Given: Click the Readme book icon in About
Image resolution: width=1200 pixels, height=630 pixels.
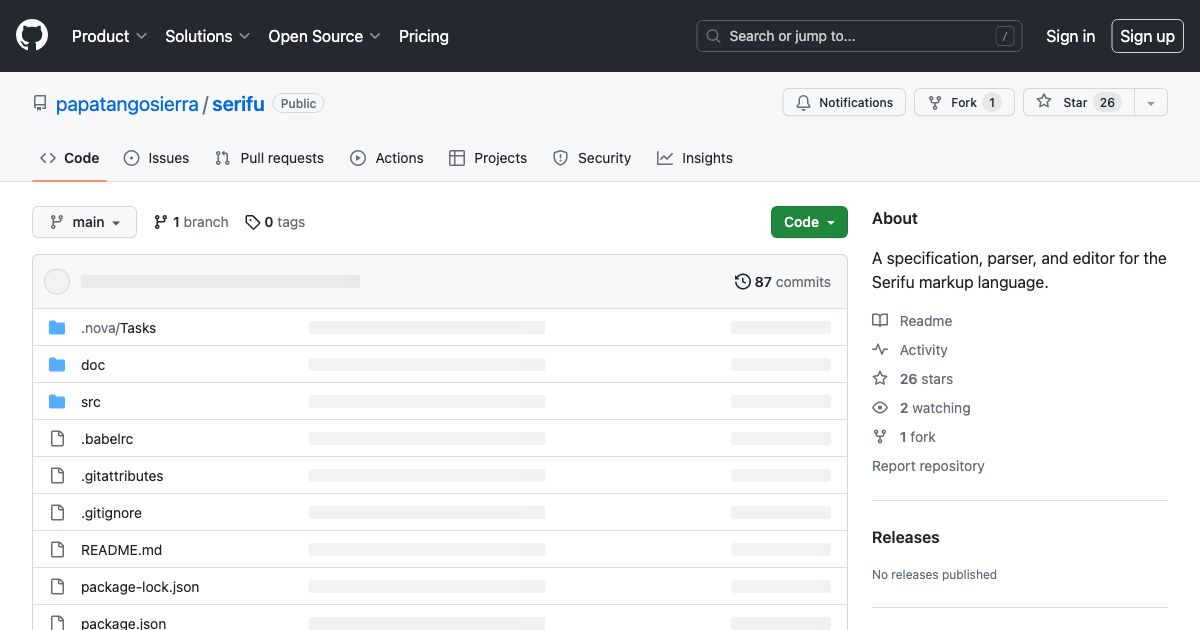Looking at the screenshot, I should 880,320.
